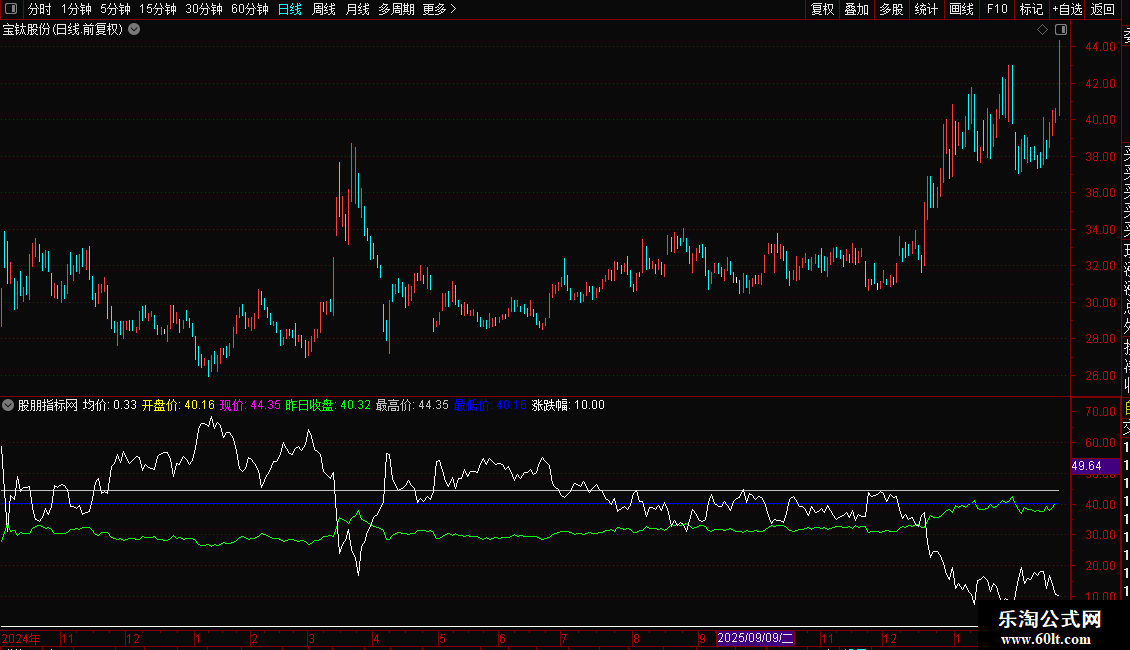The width and height of the screenshot is (1130, 650).
Task: Select the 日线 daily period
Action: [290, 9]
